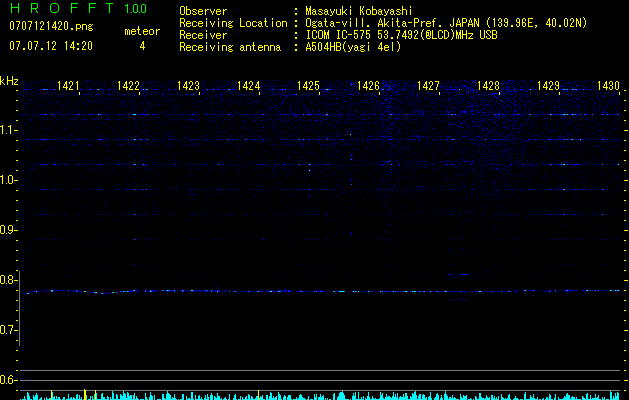Viewport: 629px width, 400px height.
Task: Click the A504HB(yagi 4el) antenna text
Action: tap(353, 47)
